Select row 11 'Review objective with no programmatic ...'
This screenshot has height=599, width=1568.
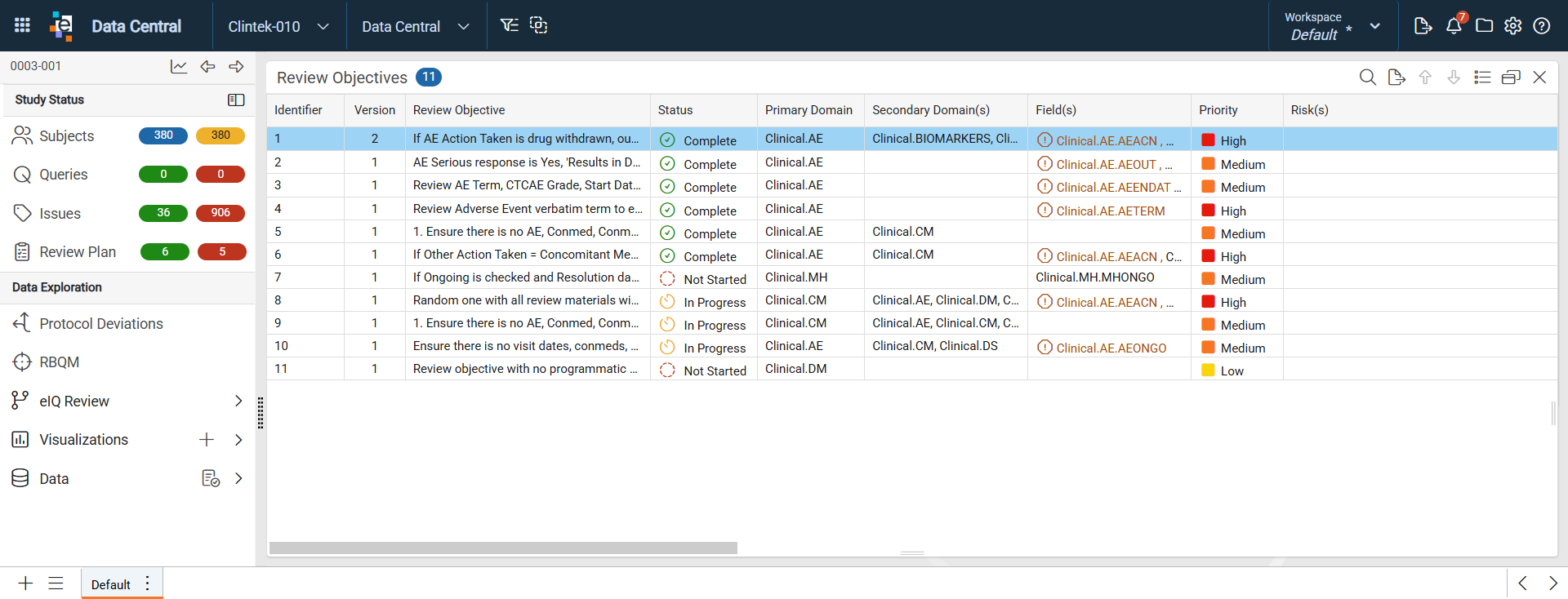[x=912, y=369]
